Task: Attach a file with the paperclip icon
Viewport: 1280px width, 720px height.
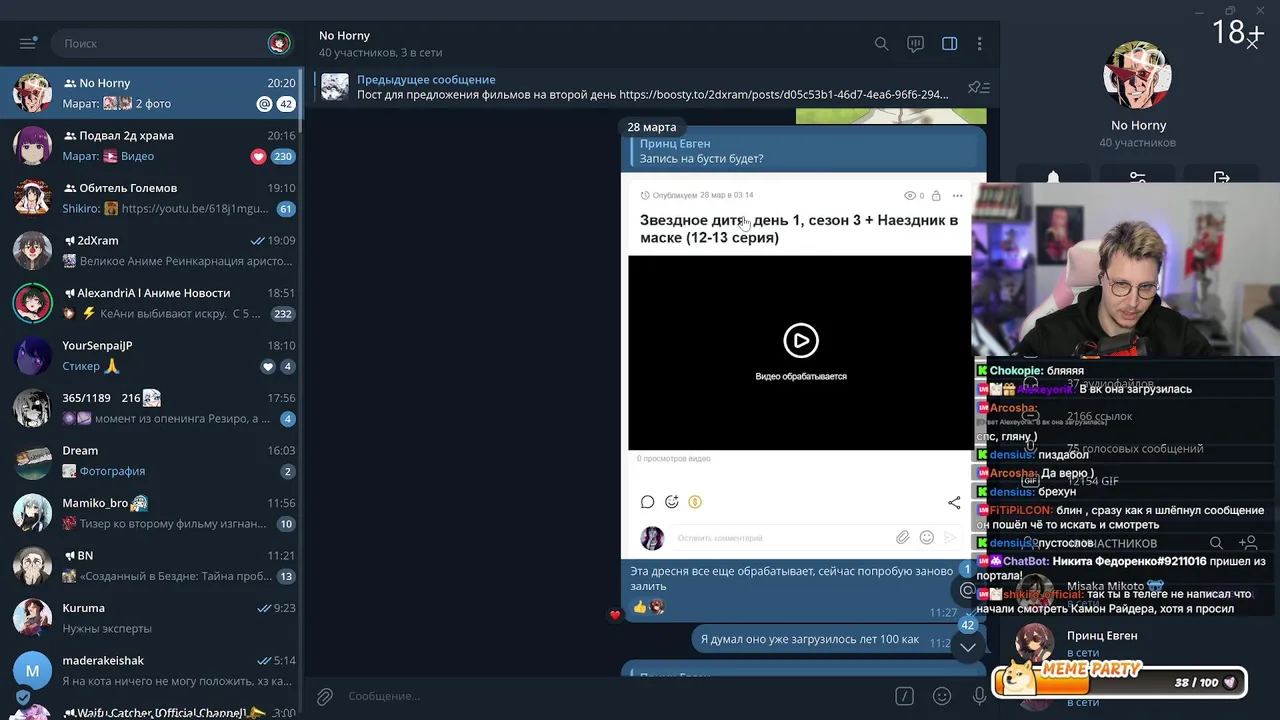Action: pyautogui.click(x=325, y=696)
